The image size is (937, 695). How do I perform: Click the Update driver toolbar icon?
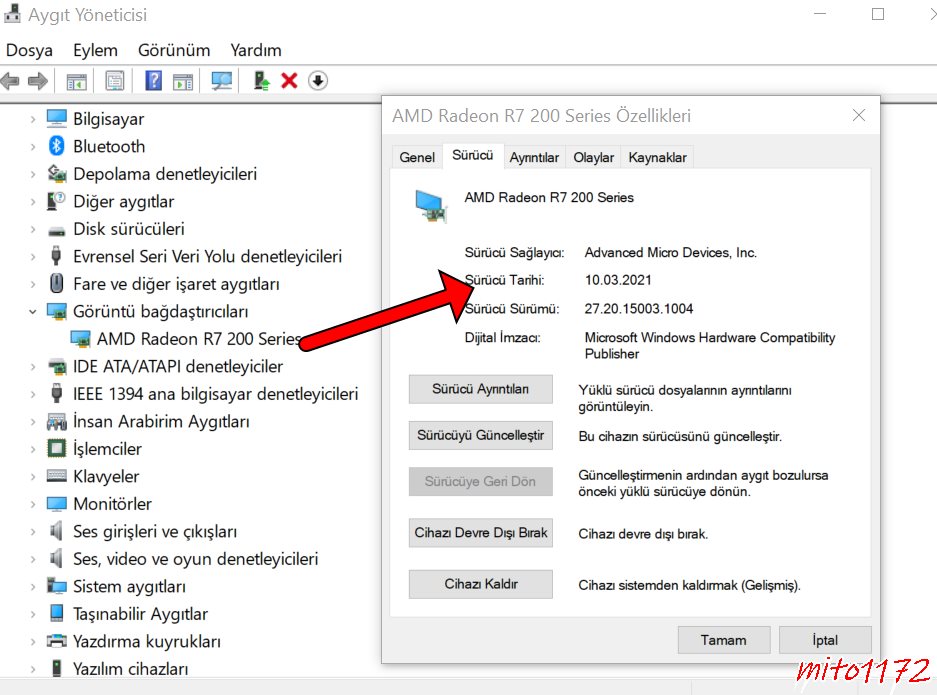[261, 81]
